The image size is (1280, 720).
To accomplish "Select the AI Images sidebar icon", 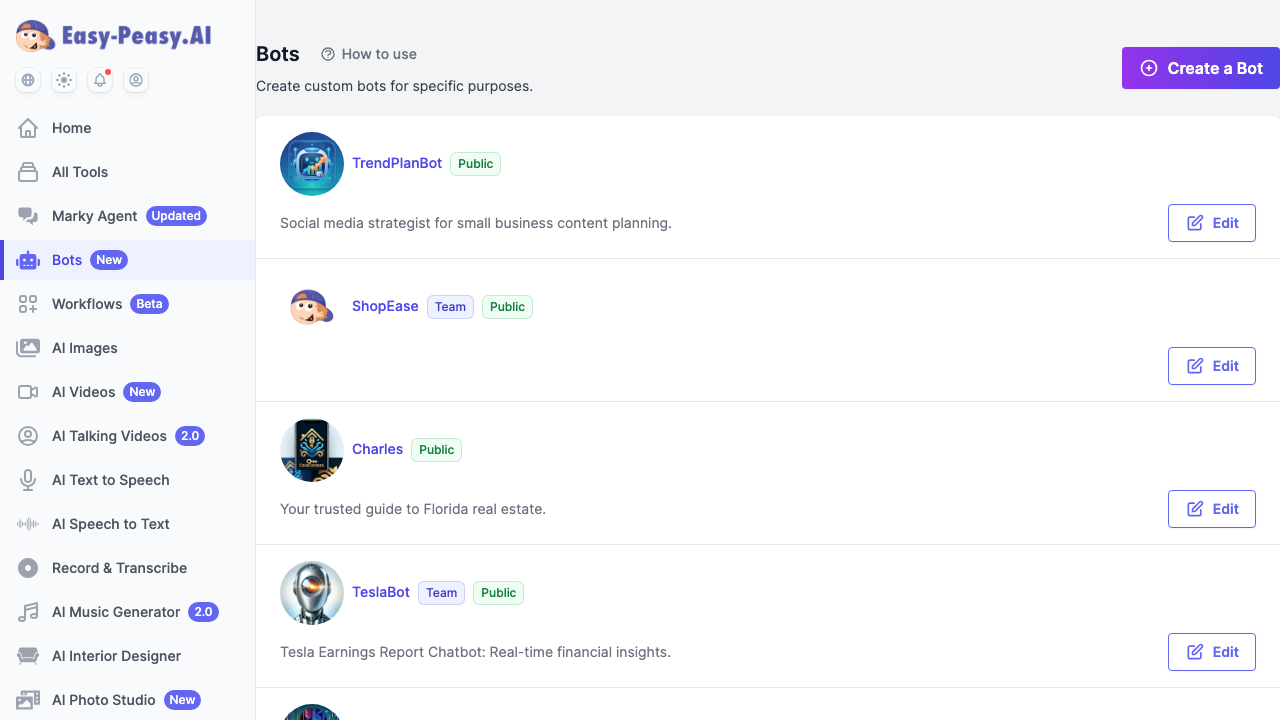I will [x=28, y=348].
